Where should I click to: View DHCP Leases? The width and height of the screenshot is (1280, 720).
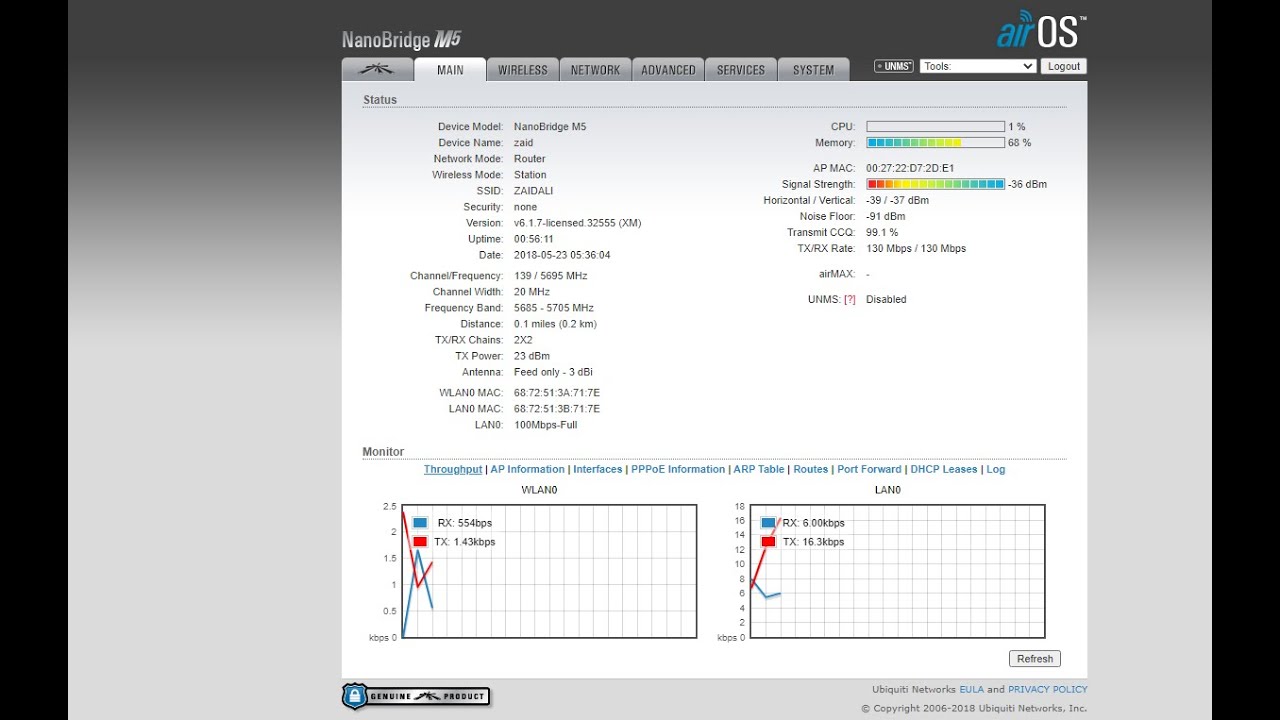click(x=944, y=469)
